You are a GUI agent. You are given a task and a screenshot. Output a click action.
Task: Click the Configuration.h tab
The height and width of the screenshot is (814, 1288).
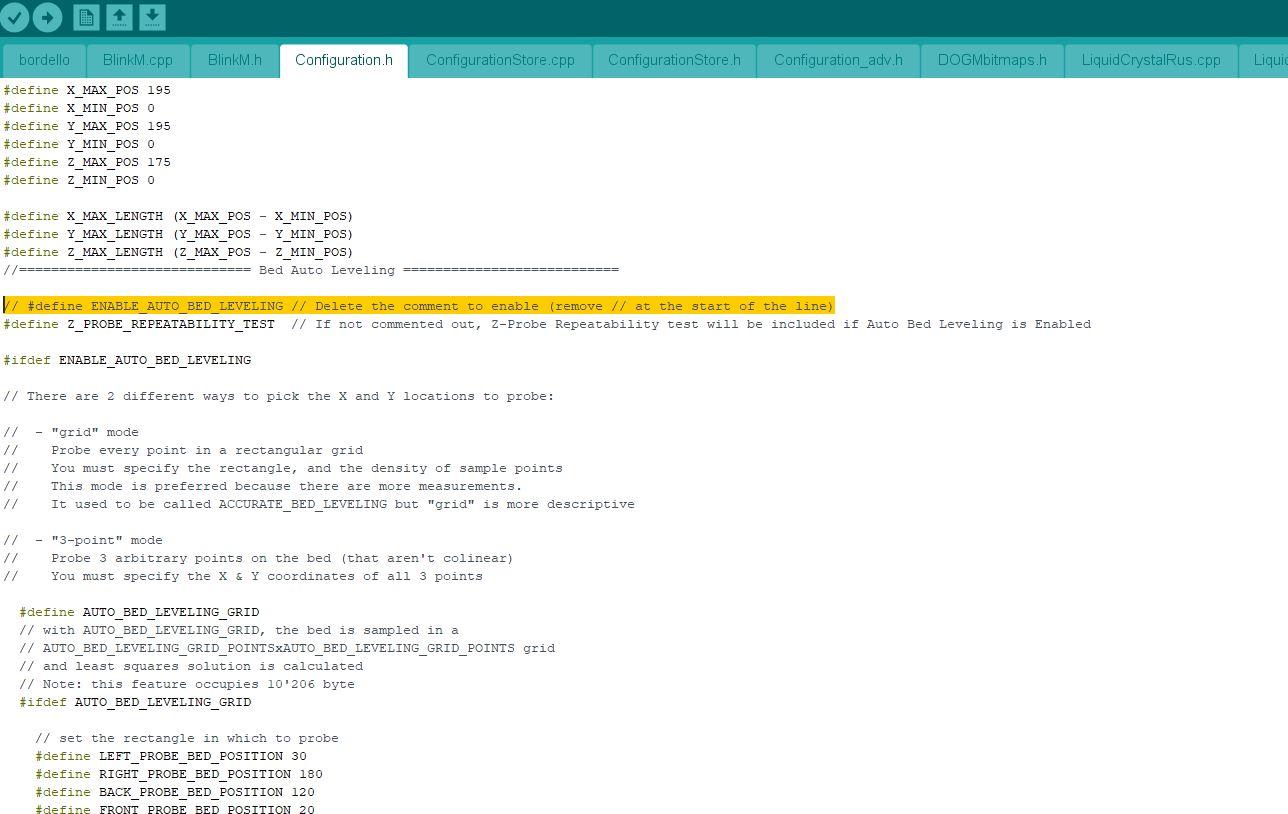tap(343, 60)
